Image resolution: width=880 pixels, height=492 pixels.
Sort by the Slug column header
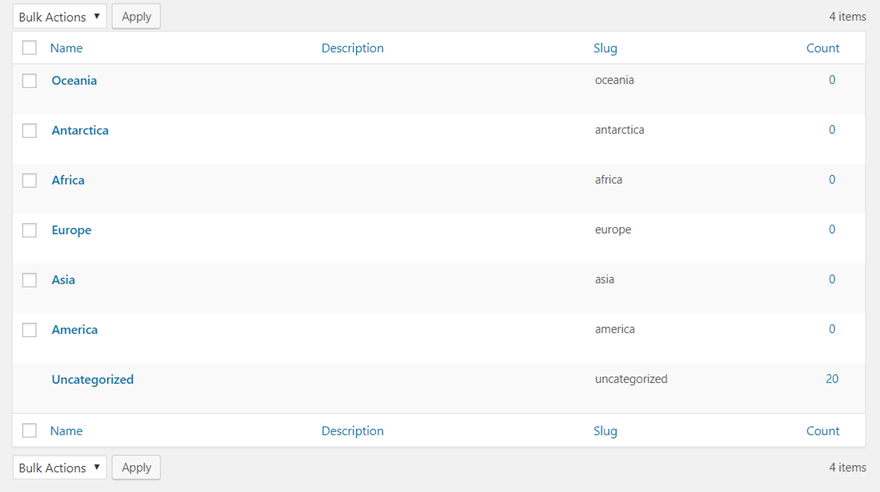click(x=605, y=48)
